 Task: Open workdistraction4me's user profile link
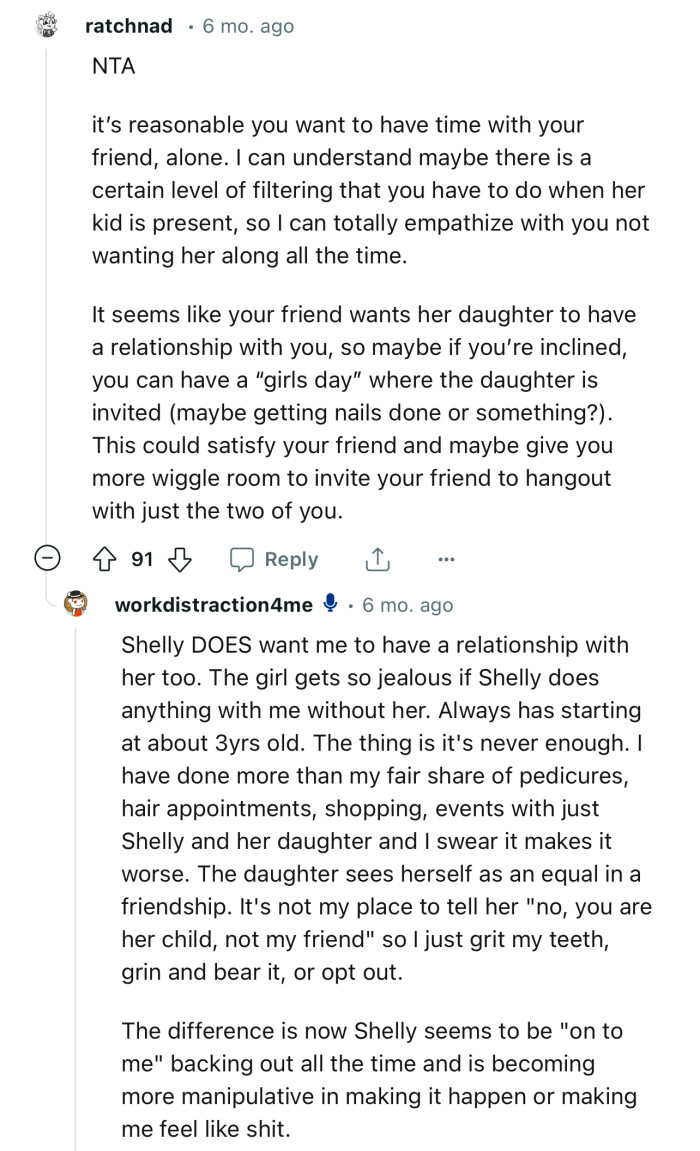[214, 605]
